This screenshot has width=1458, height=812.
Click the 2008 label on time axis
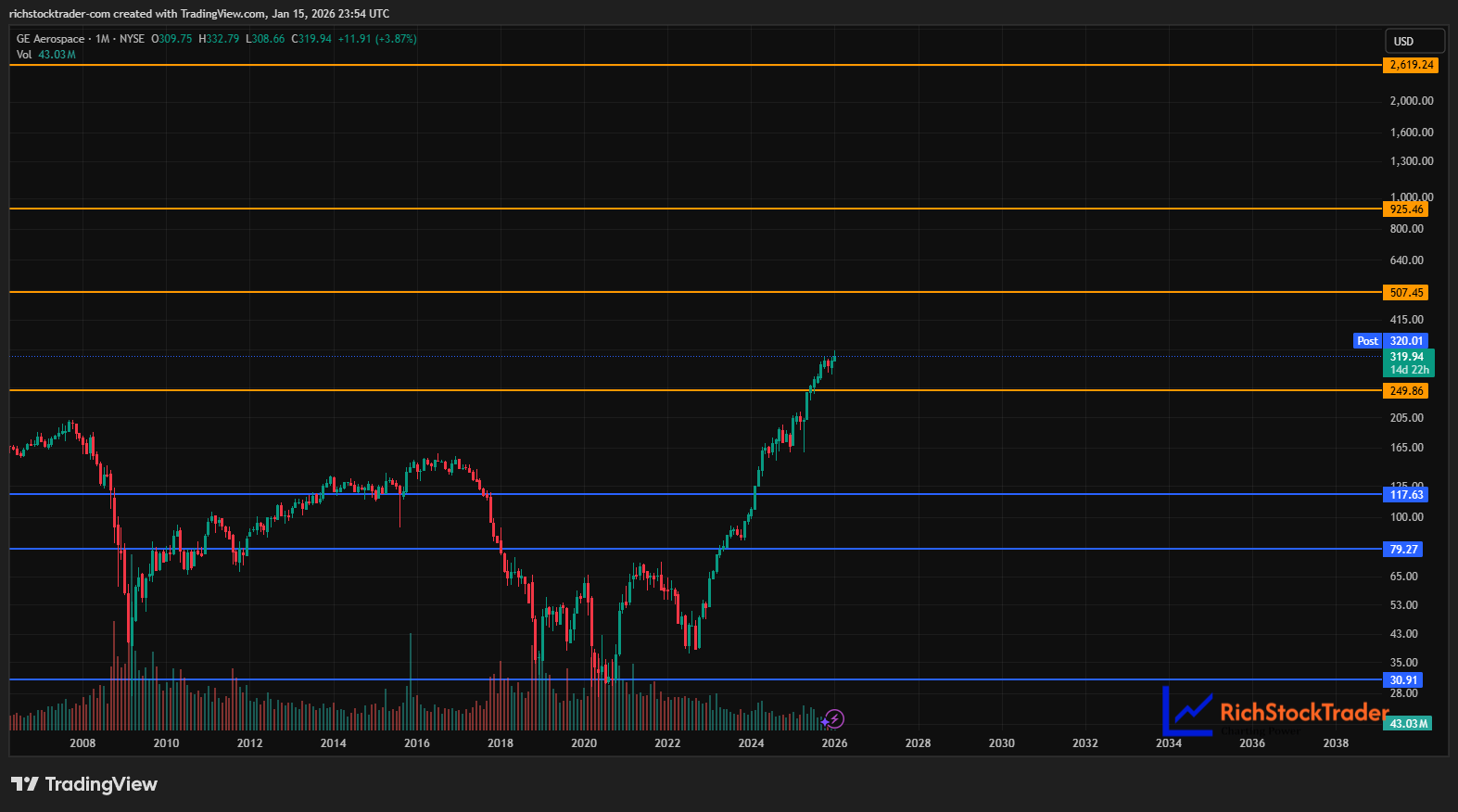82,743
